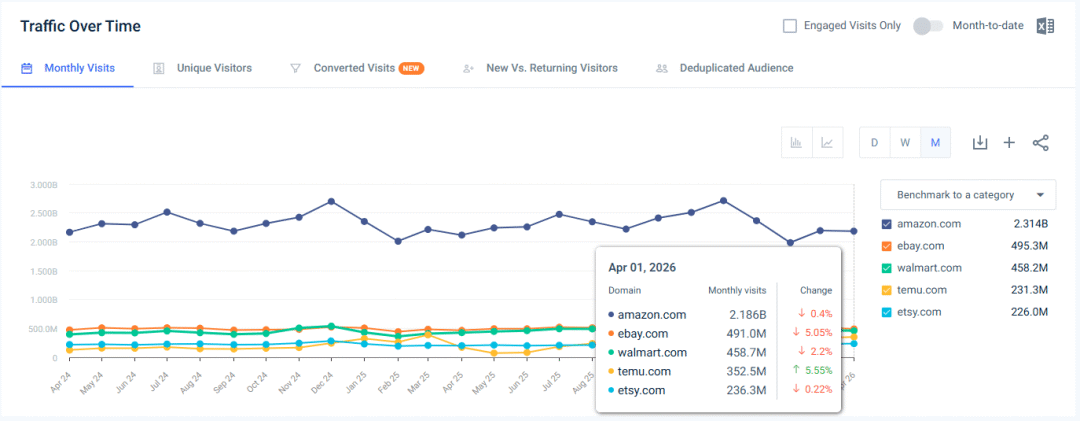Open the Converted Visits tab
The image size is (1080, 421).
(x=357, y=68)
